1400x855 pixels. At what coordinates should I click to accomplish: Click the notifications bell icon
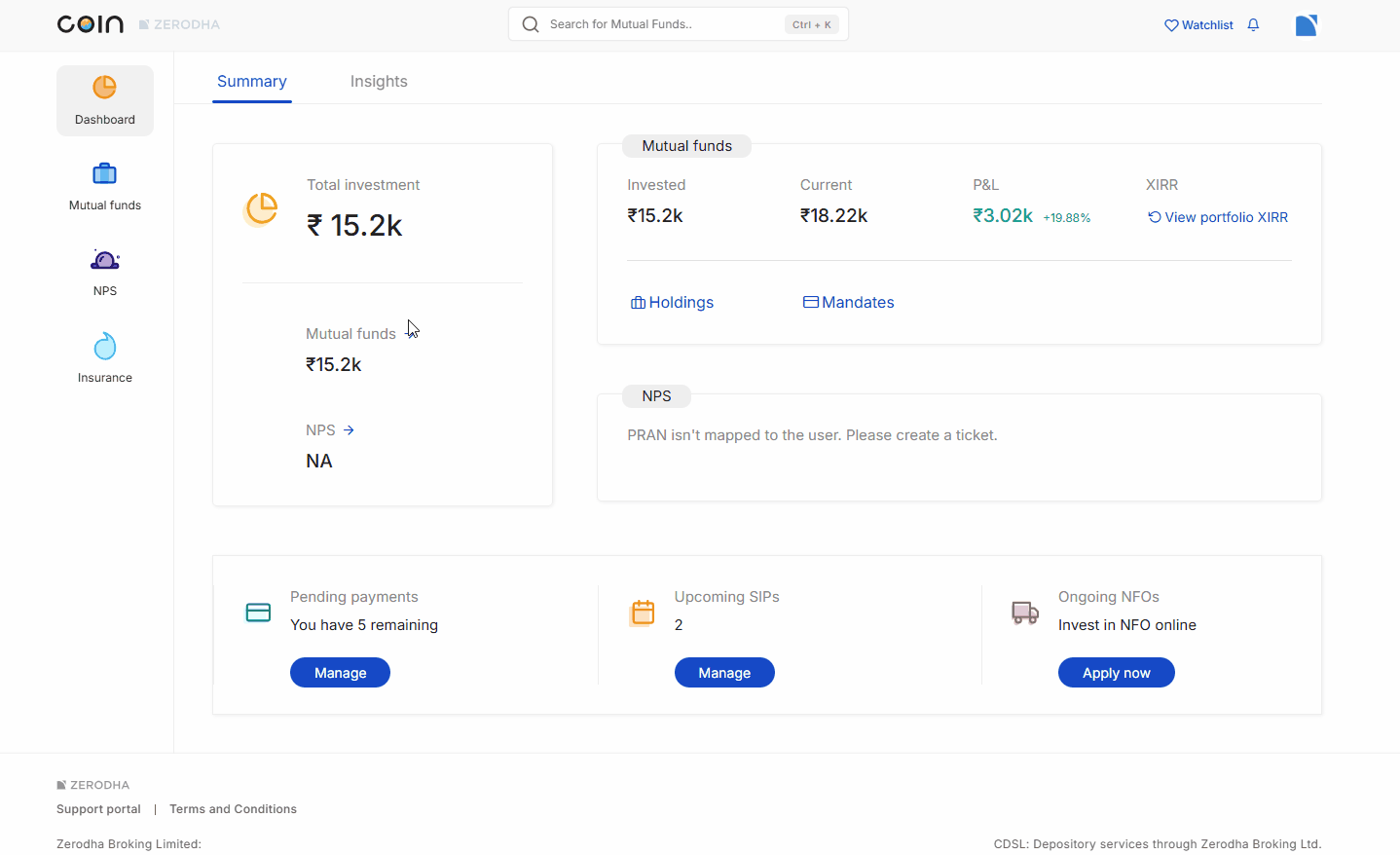(1253, 25)
